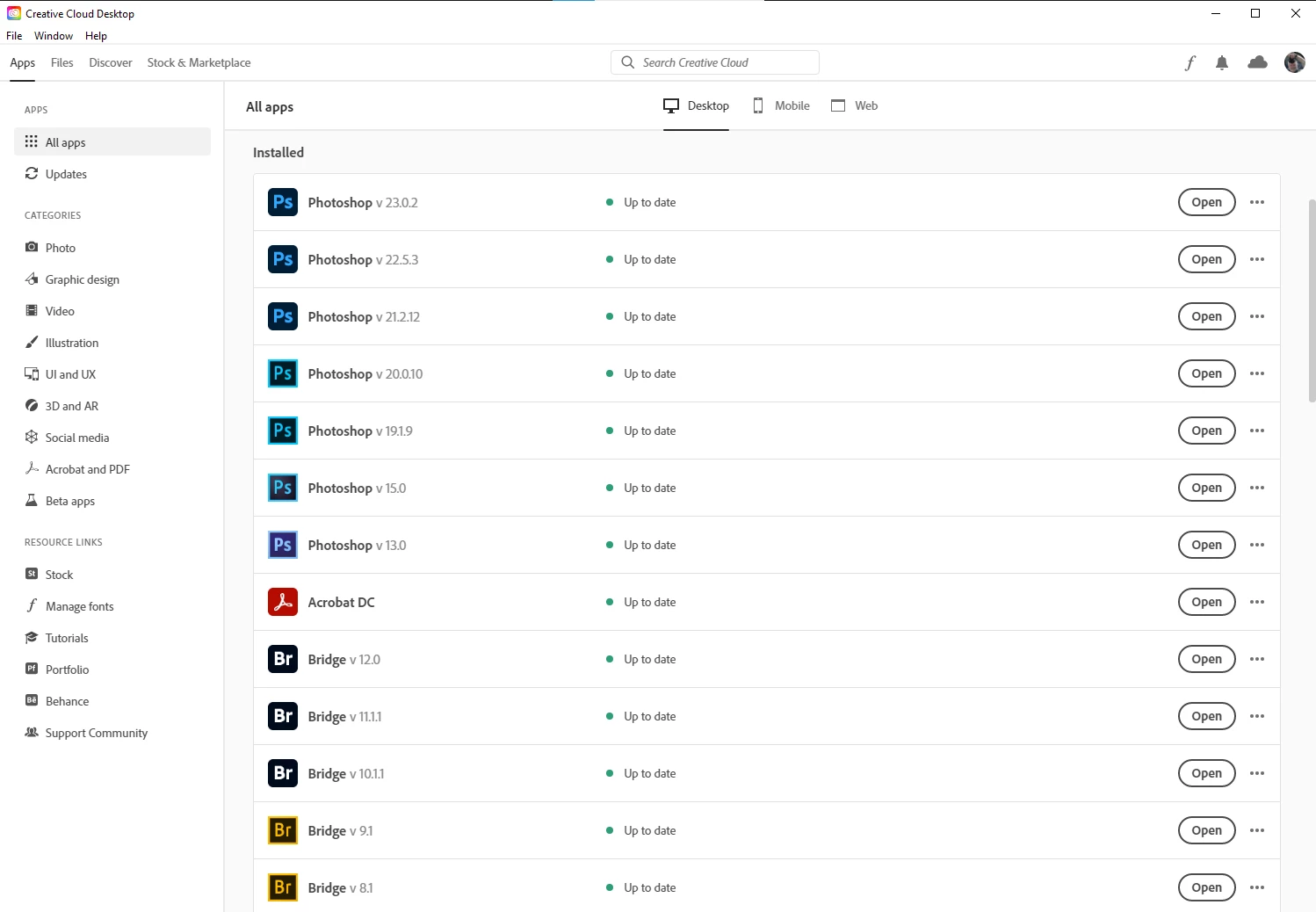The image size is (1316, 912).
Task: Click Open for Bridge v 12.0
Action: 1206,659
